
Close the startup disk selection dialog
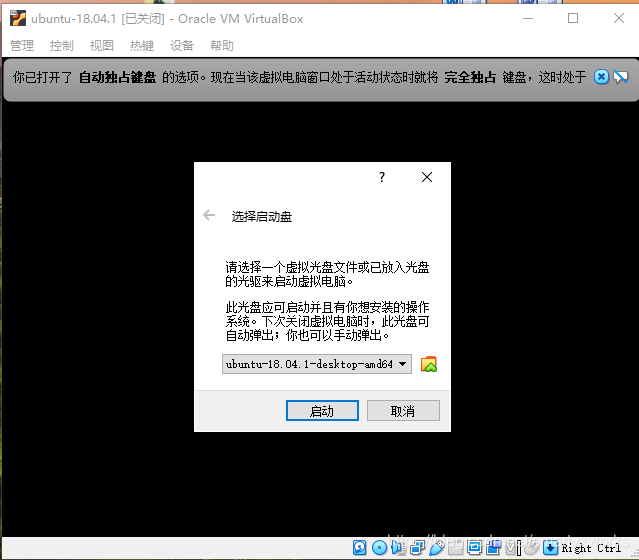click(427, 177)
